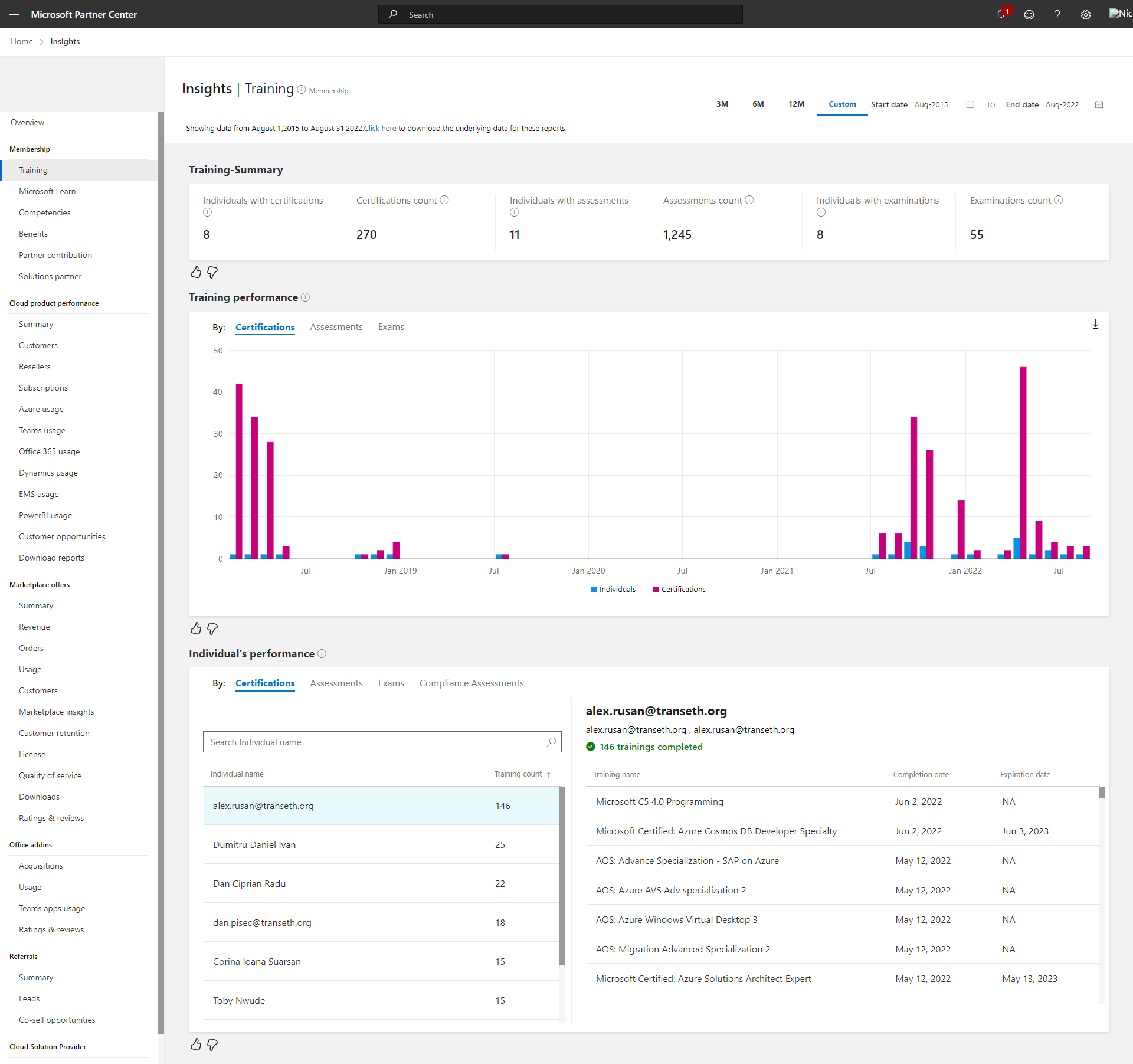Click info icon beside Assessments count

coord(749,200)
